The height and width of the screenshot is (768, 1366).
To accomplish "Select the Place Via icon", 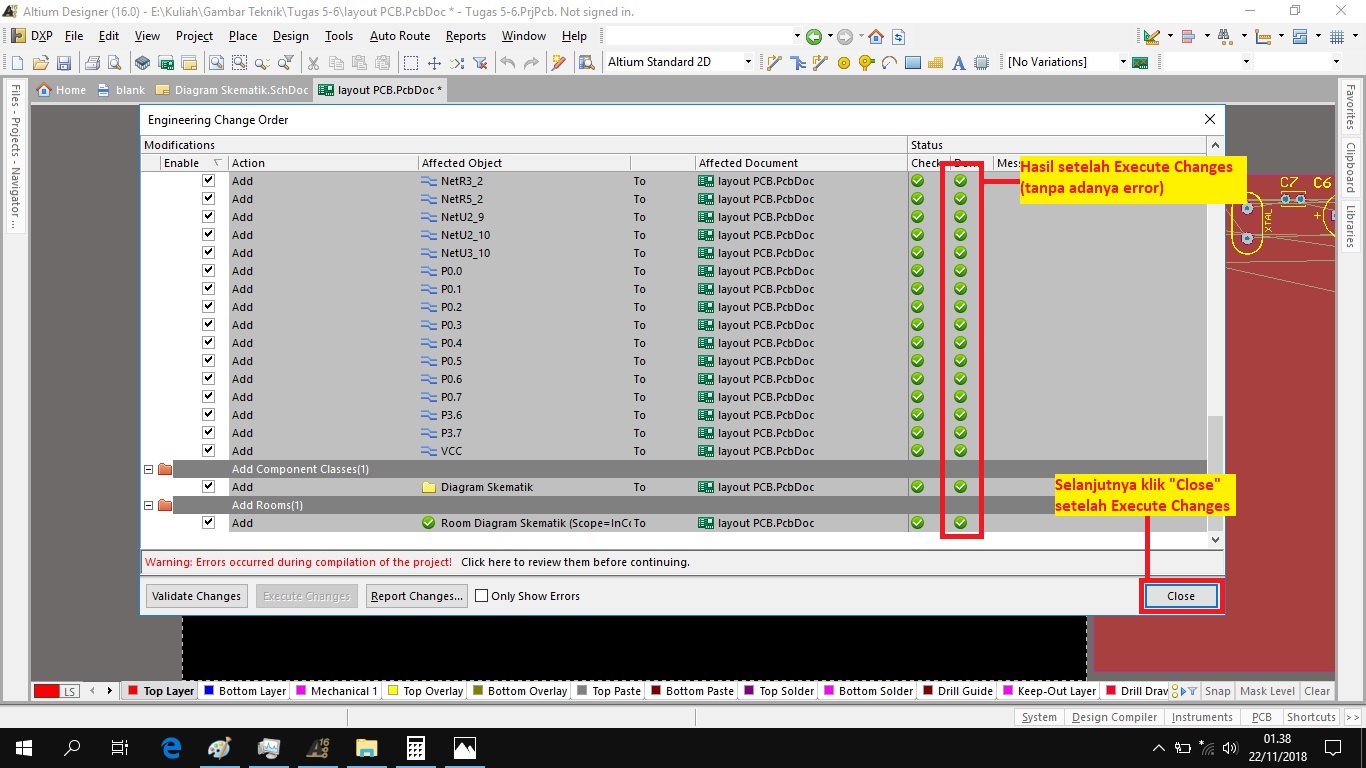I will click(866, 63).
